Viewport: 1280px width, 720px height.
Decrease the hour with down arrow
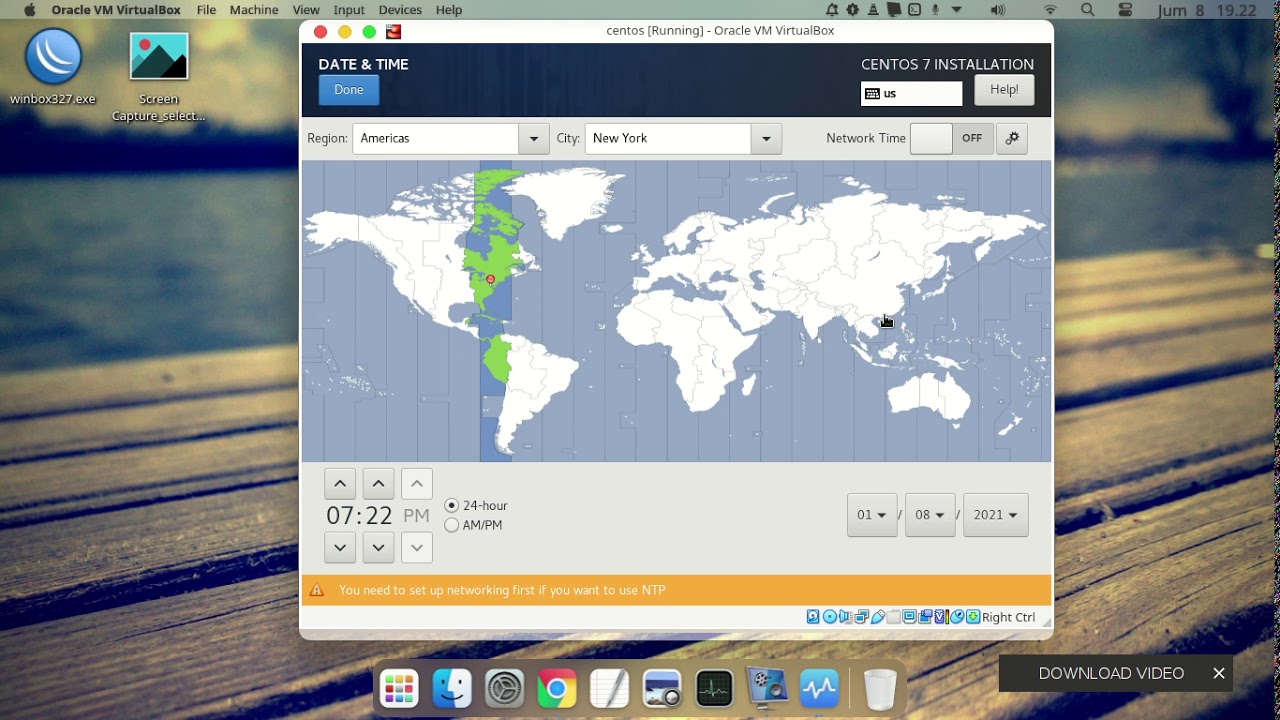tap(340, 547)
